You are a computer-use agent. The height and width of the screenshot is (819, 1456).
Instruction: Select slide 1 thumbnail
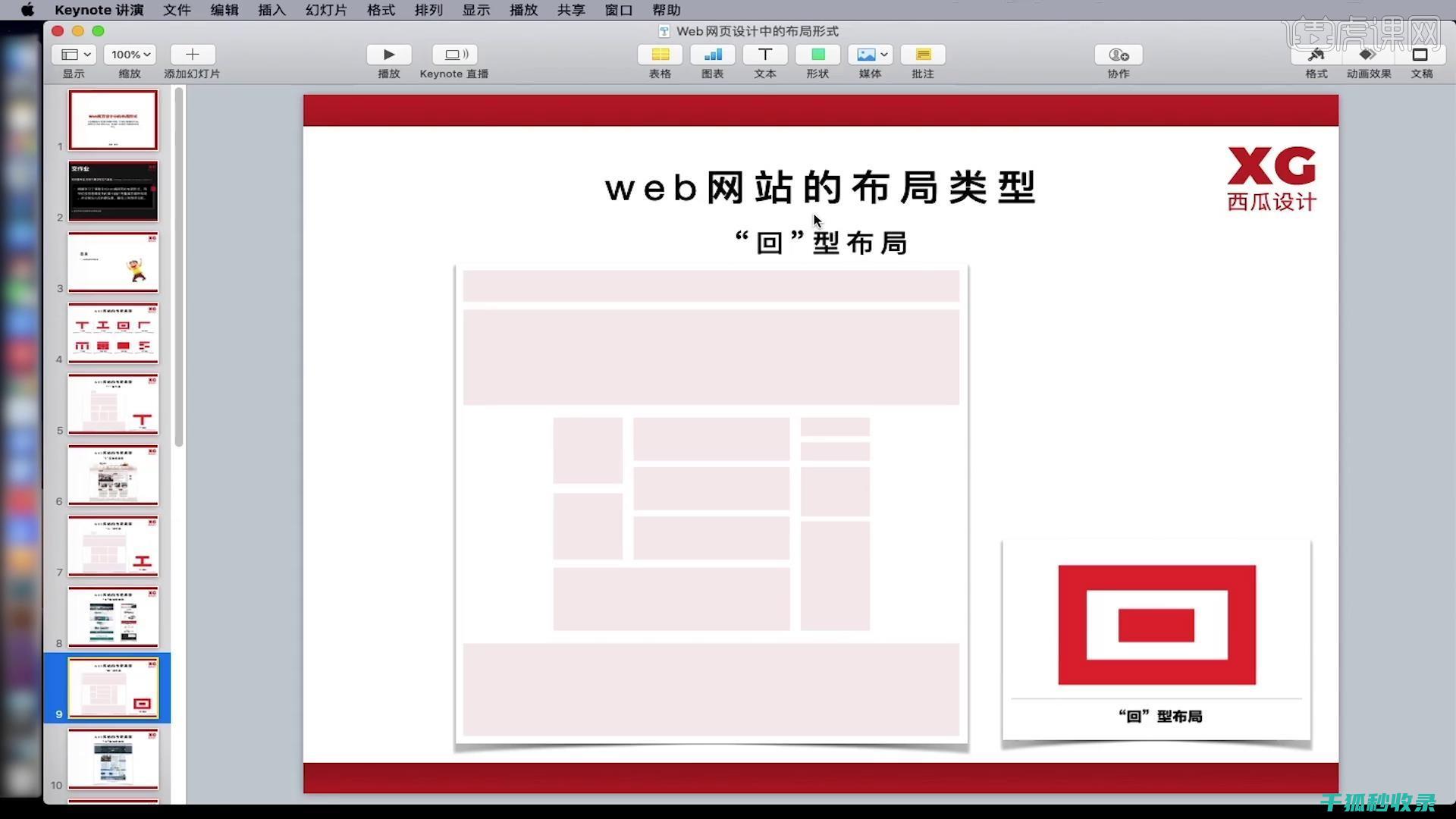[x=113, y=120]
